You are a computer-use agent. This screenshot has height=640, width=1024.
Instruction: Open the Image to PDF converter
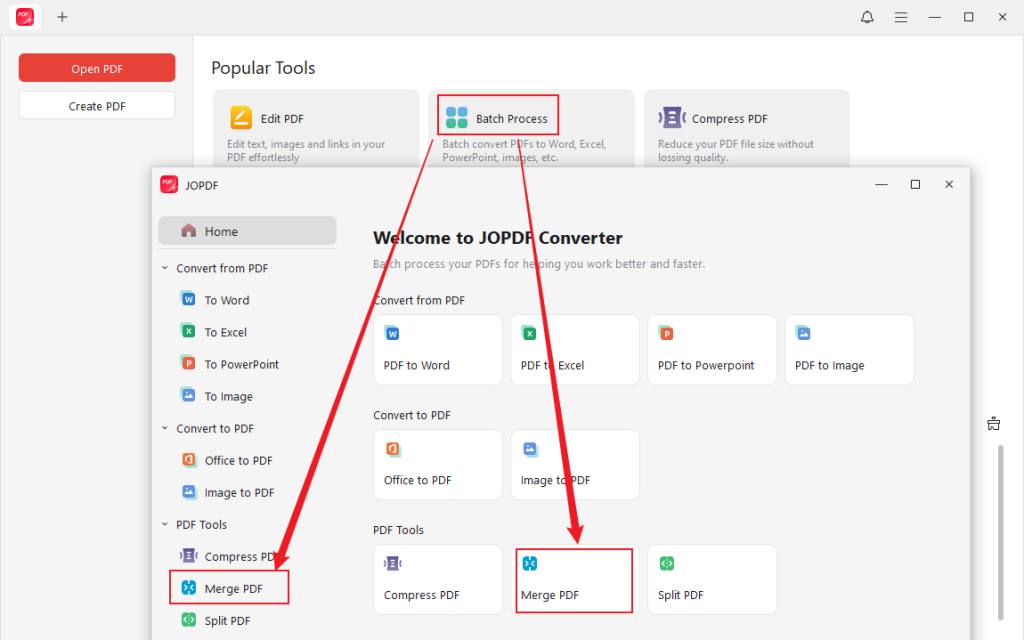574,464
